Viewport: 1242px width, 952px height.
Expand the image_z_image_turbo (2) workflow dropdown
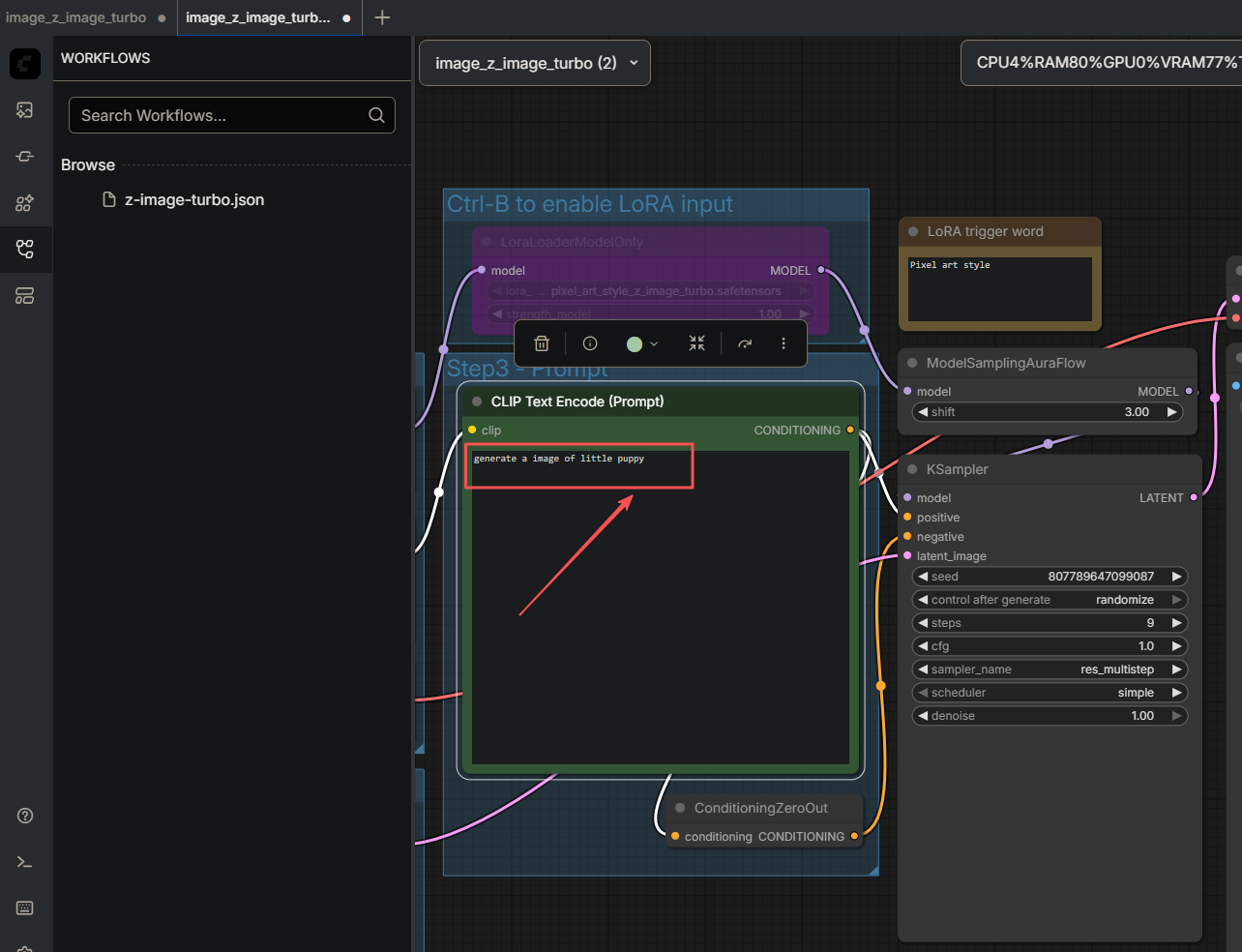tap(535, 63)
